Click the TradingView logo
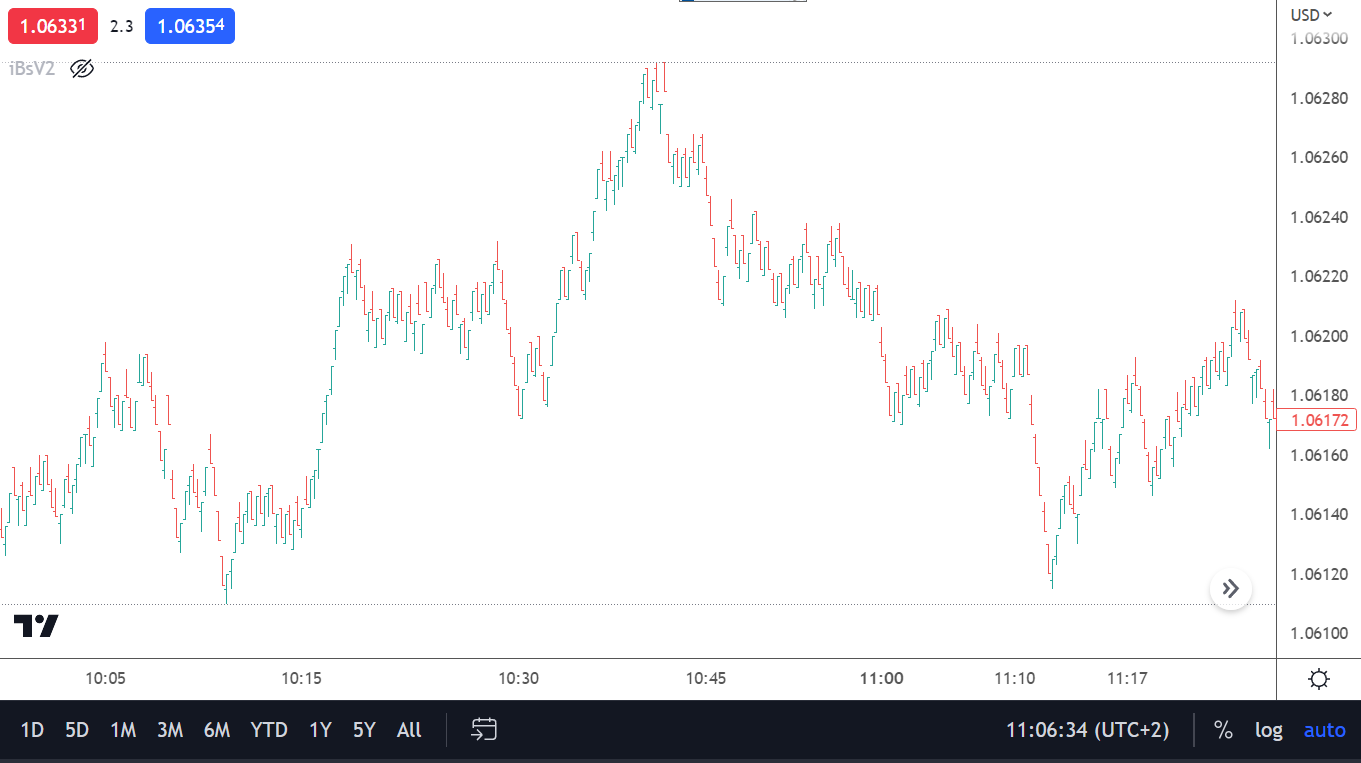The height and width of the screenshot is (763, 1361). 36,626
